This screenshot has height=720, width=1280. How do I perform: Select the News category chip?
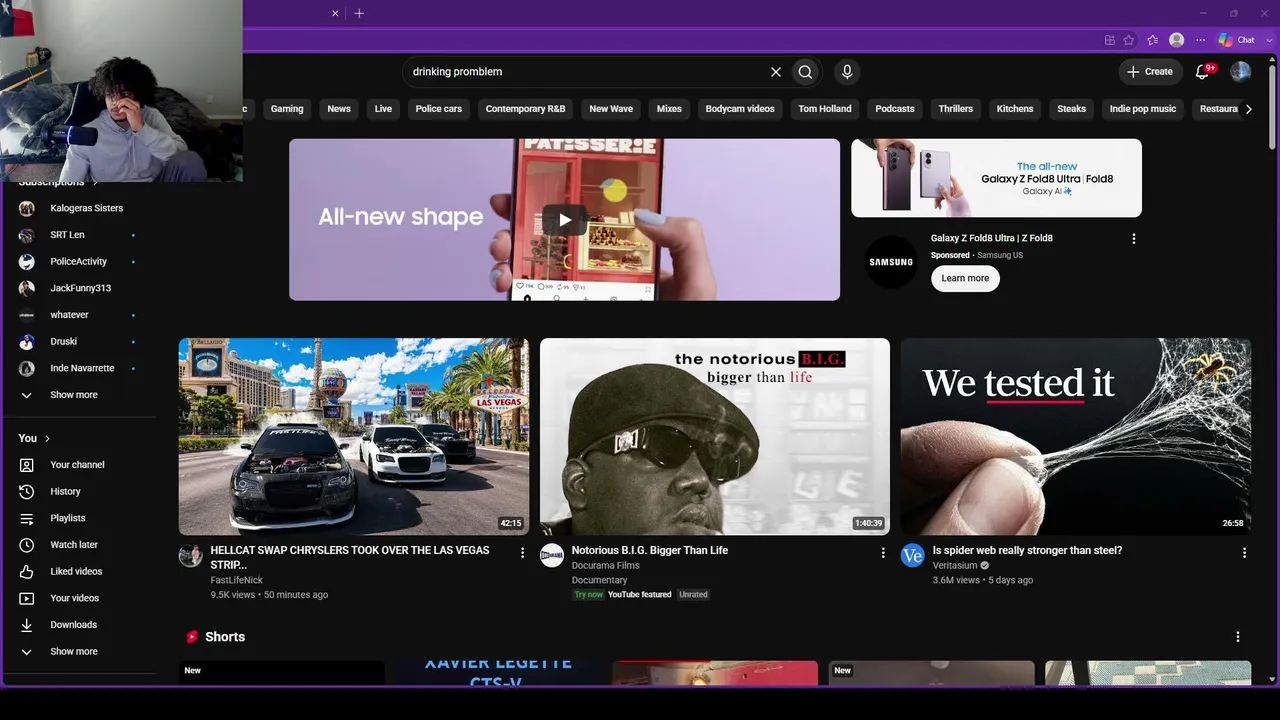coord(339,109)
